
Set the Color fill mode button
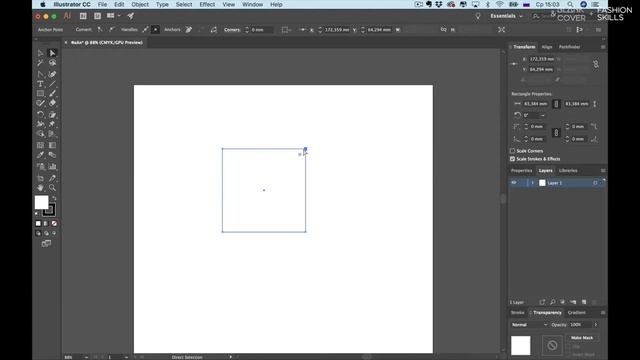(38, 224)
